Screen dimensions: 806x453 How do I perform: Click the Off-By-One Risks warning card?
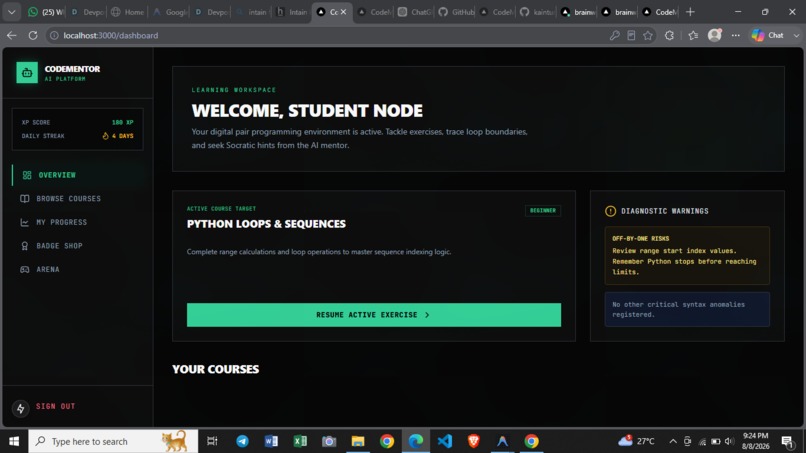[x=687, y=256]
